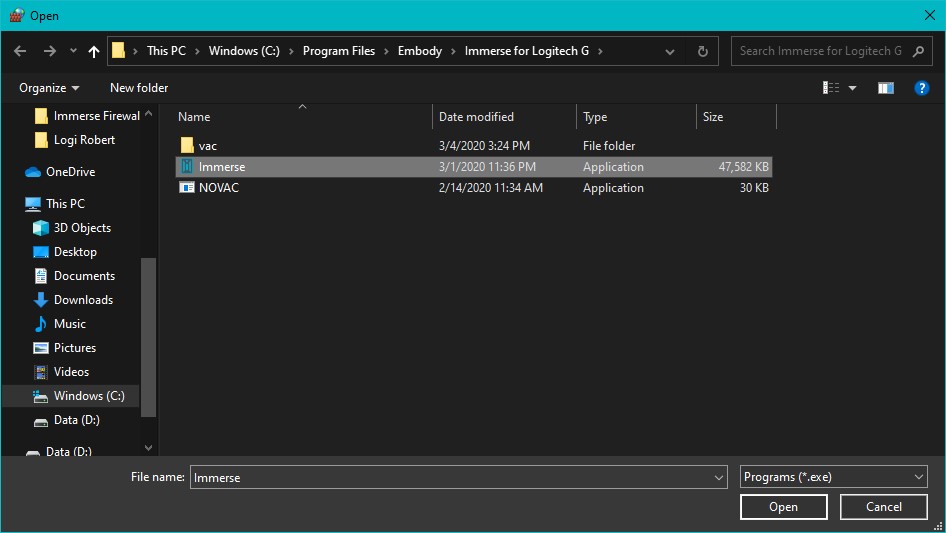Select Windows (C:) drive in sidebar
The width and height of the screenshot is (946, 533).
(x=71, y=396)
